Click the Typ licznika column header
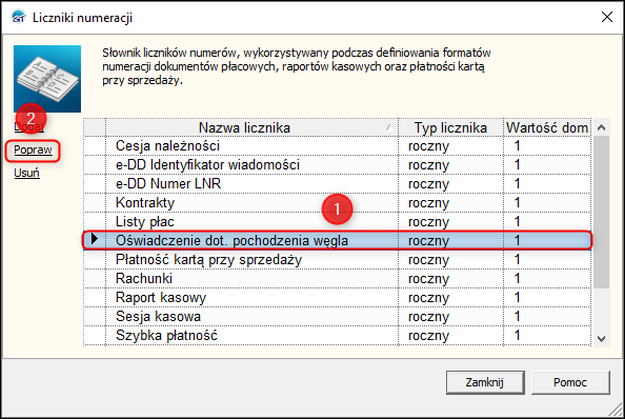The height and width of the screenshot is (419, 625). click(x=449, y=128)
